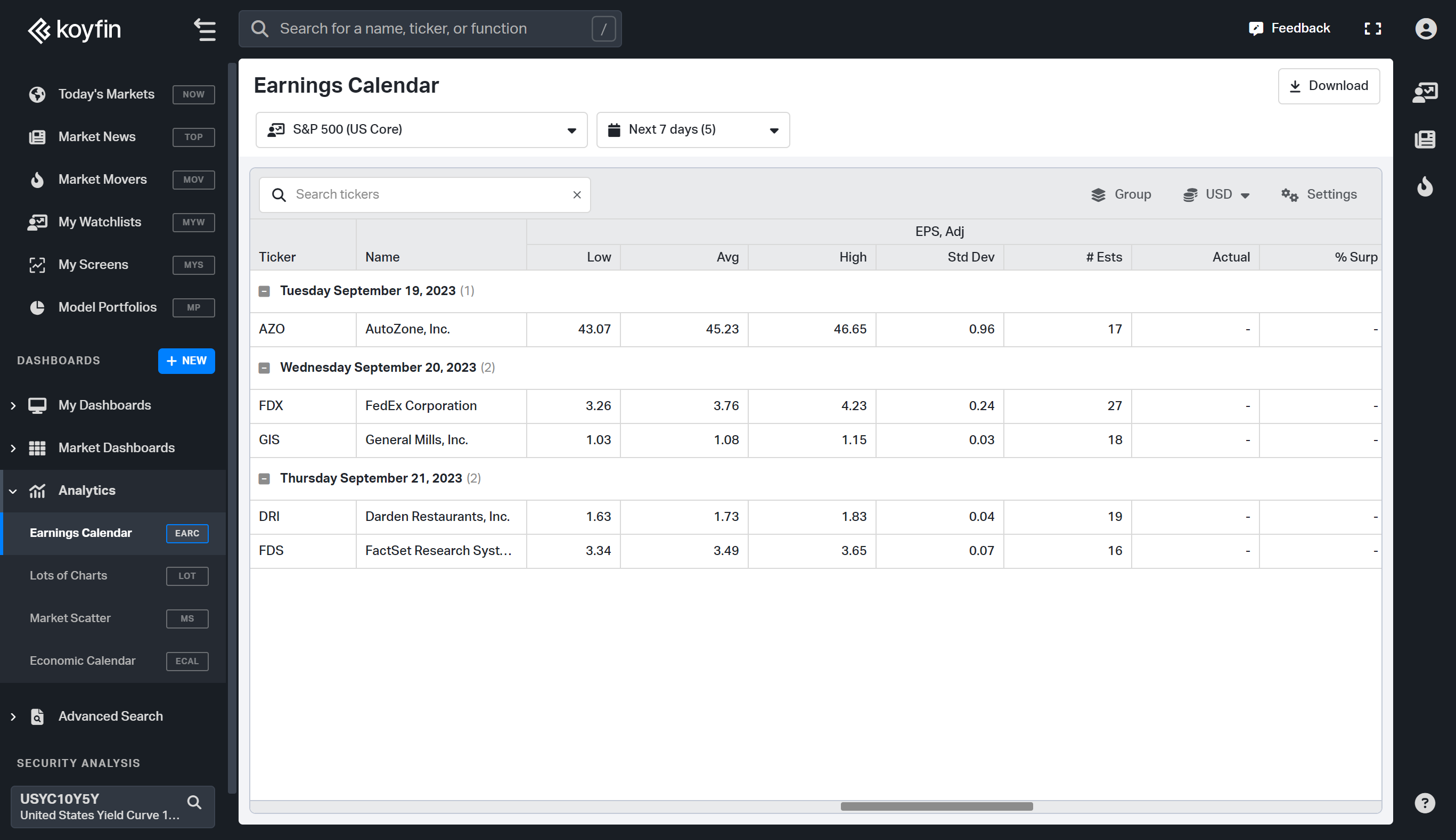Create a new dashboard with the NEW button
Image resolution: width=1456 pixels, height=840 pixels.
[186, 361]
